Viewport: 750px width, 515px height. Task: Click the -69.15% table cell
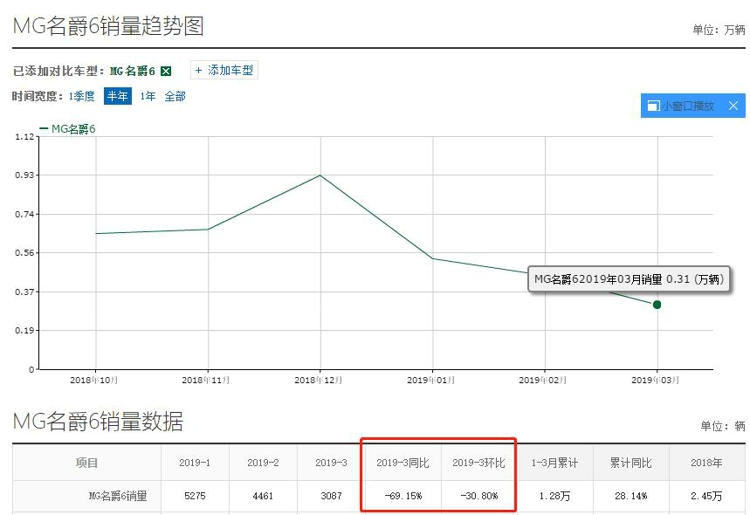402,496
